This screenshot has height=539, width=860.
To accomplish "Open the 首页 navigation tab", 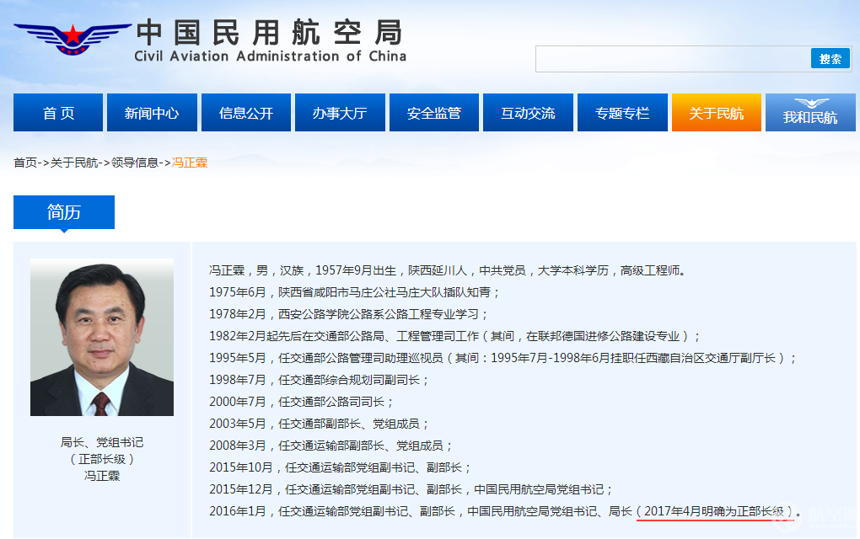I will click(x=58, y=113).
